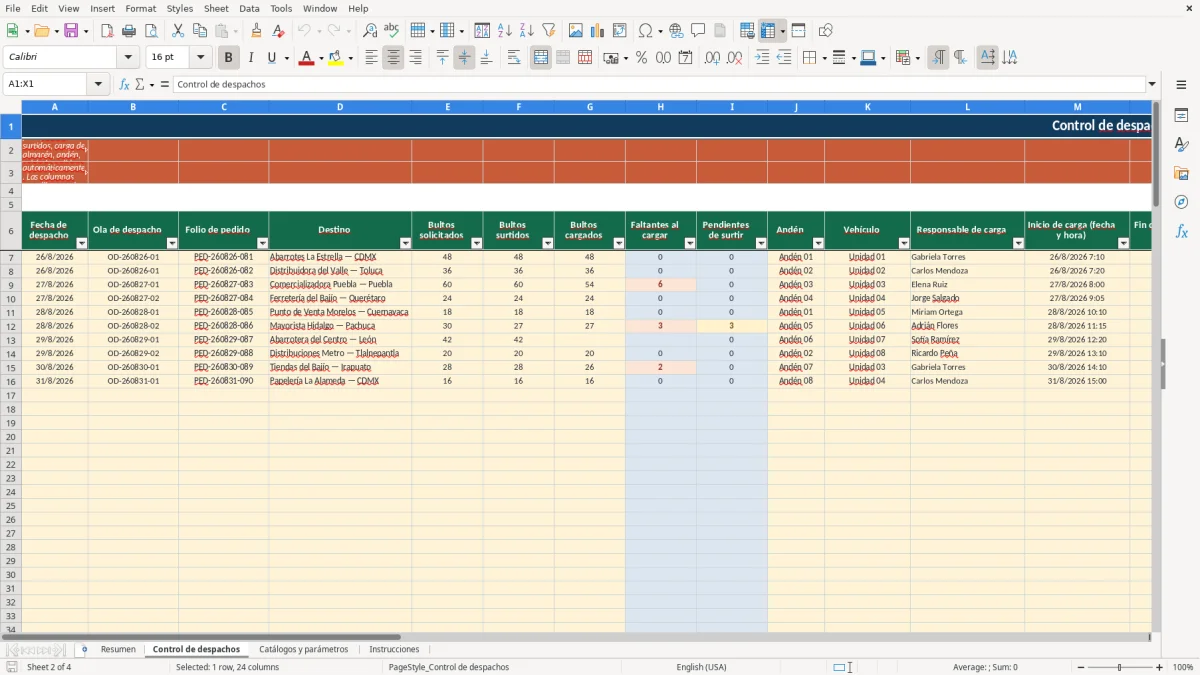Click the formula input field
This screenshot has width=1200, height=675.
pos(659,84)
